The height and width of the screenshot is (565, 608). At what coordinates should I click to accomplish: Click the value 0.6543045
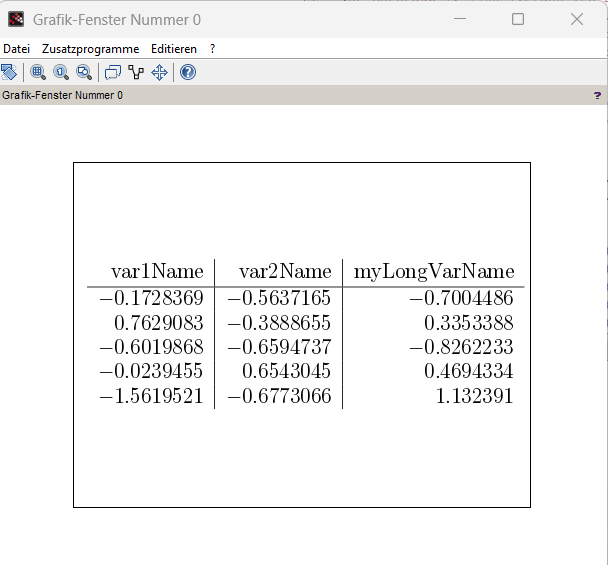coord(287,371)
